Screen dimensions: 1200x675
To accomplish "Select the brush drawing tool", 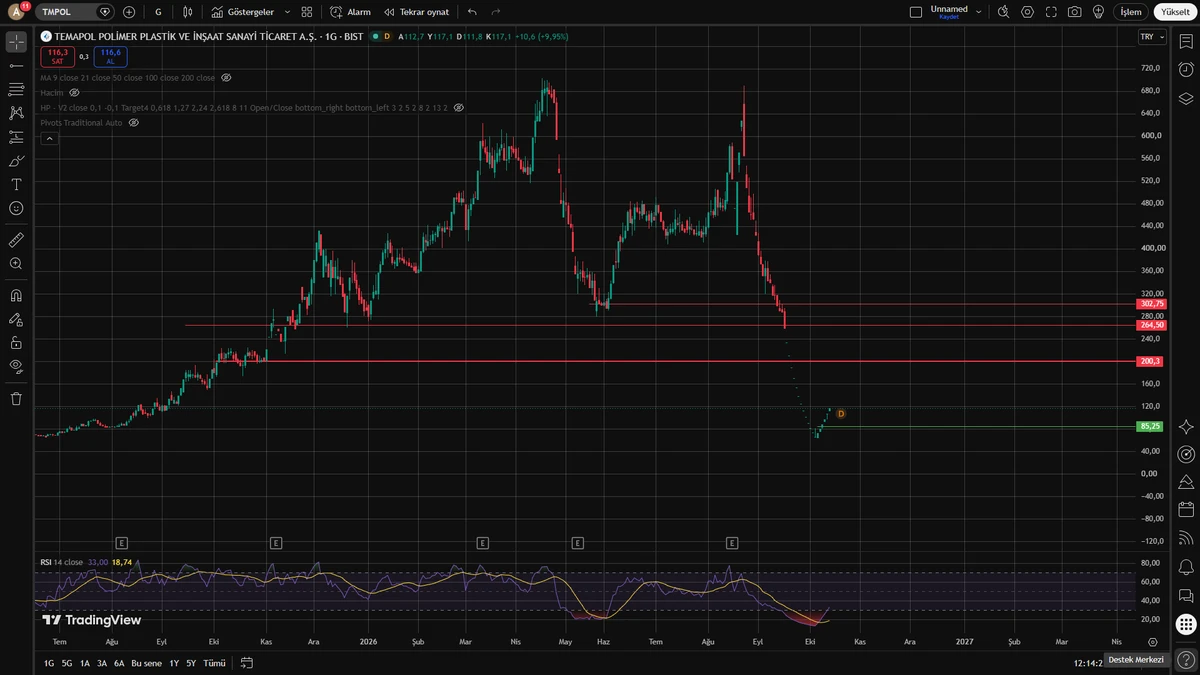I will (16, 161).
